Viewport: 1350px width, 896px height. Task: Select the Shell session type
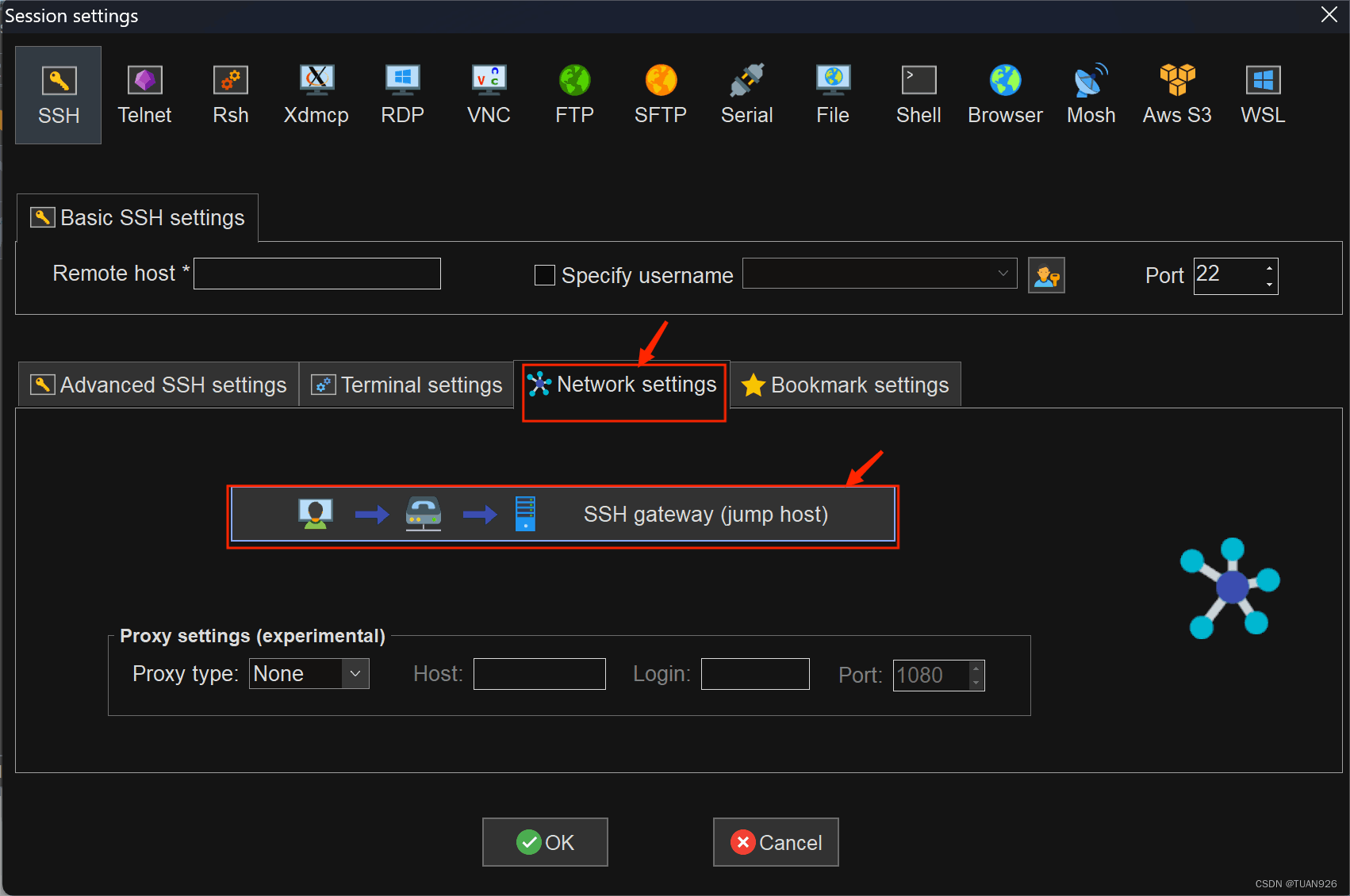point(919,95)
